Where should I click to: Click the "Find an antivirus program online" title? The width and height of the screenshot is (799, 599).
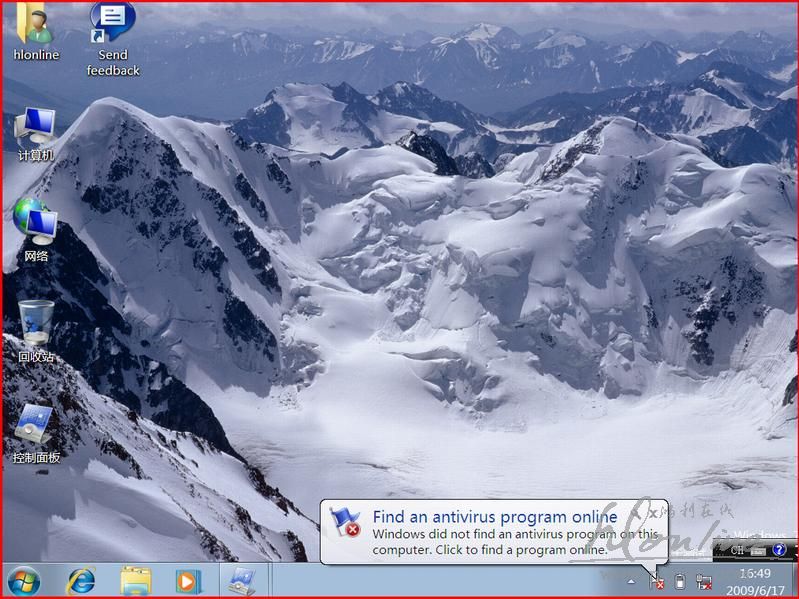[494, 517]
